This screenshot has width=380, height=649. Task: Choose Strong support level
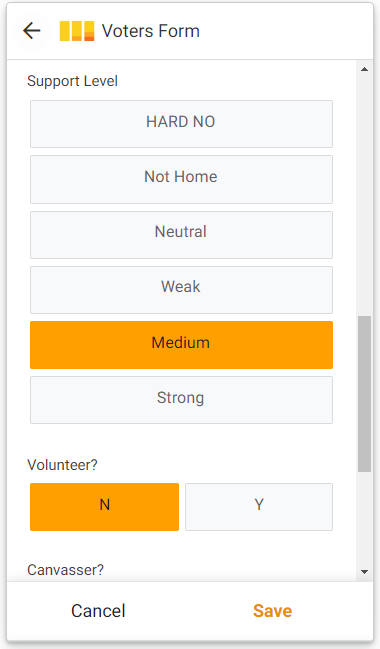[x=181, y=400]
